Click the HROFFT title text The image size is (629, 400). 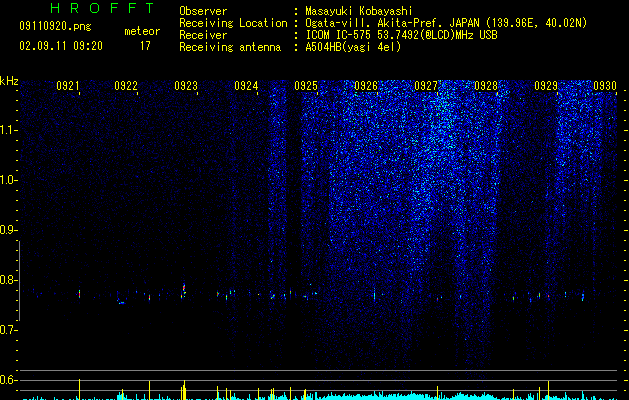point(102,8)
